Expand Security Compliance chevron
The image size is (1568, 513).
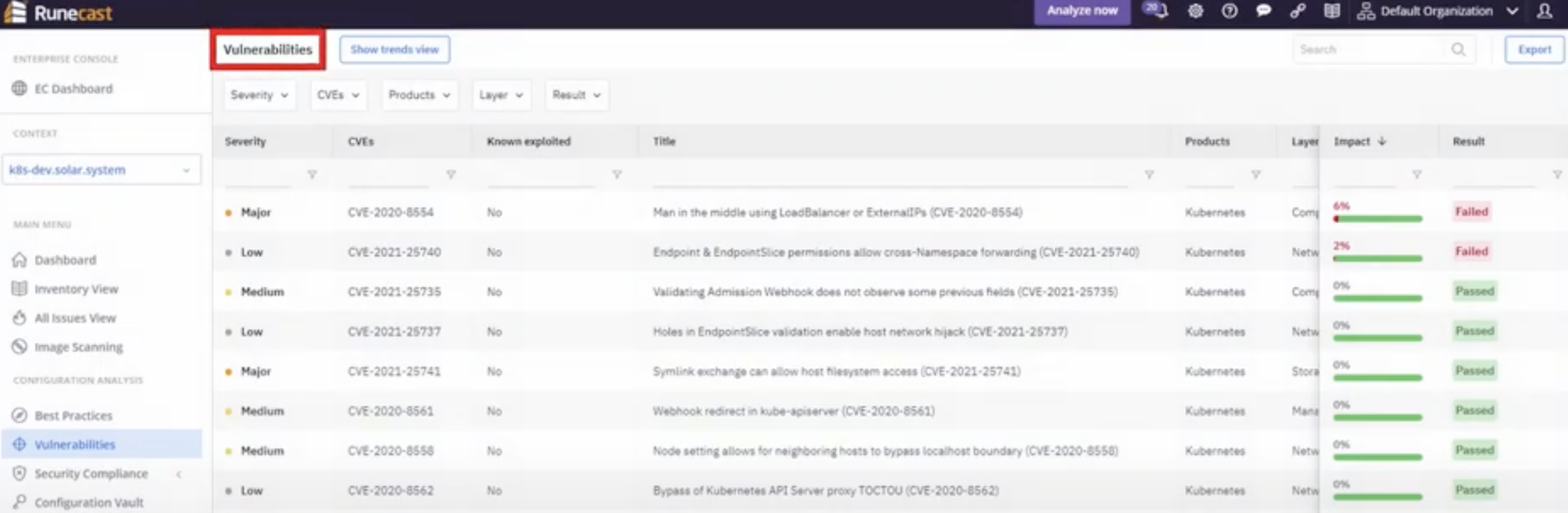click(179, 474)
